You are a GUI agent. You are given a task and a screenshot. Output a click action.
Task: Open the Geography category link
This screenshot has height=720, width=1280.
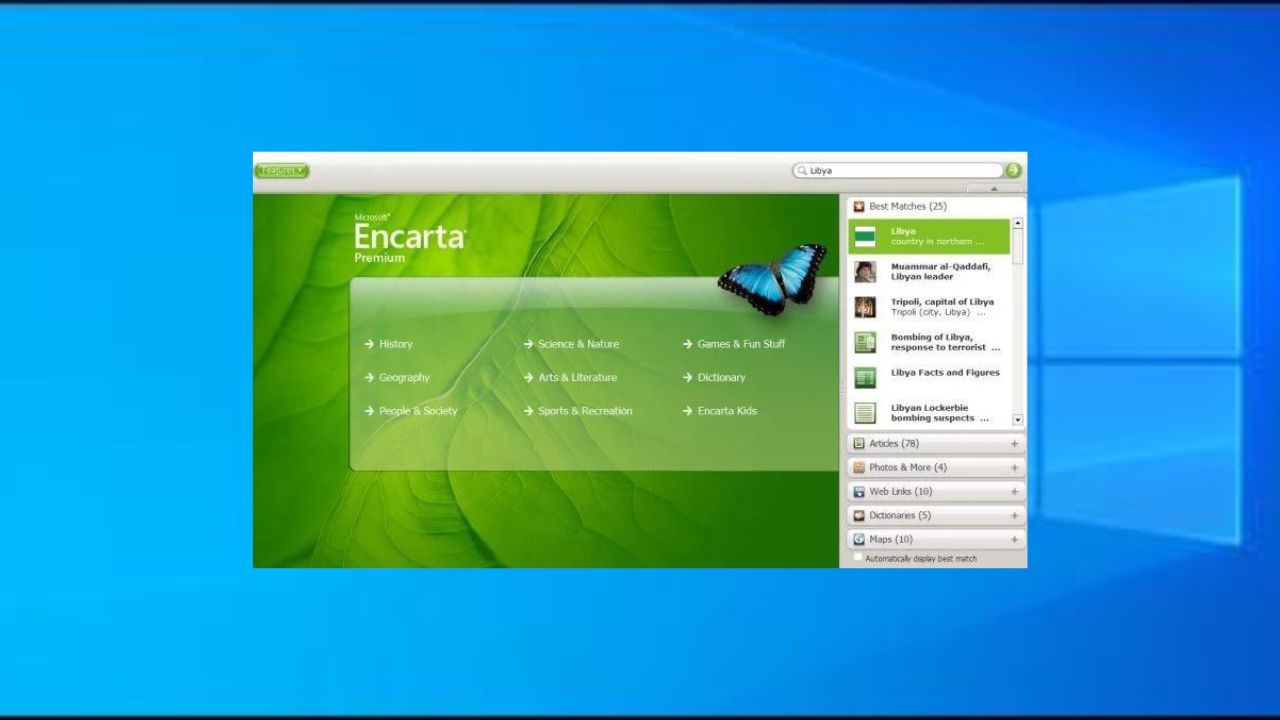tap(397, 378)
